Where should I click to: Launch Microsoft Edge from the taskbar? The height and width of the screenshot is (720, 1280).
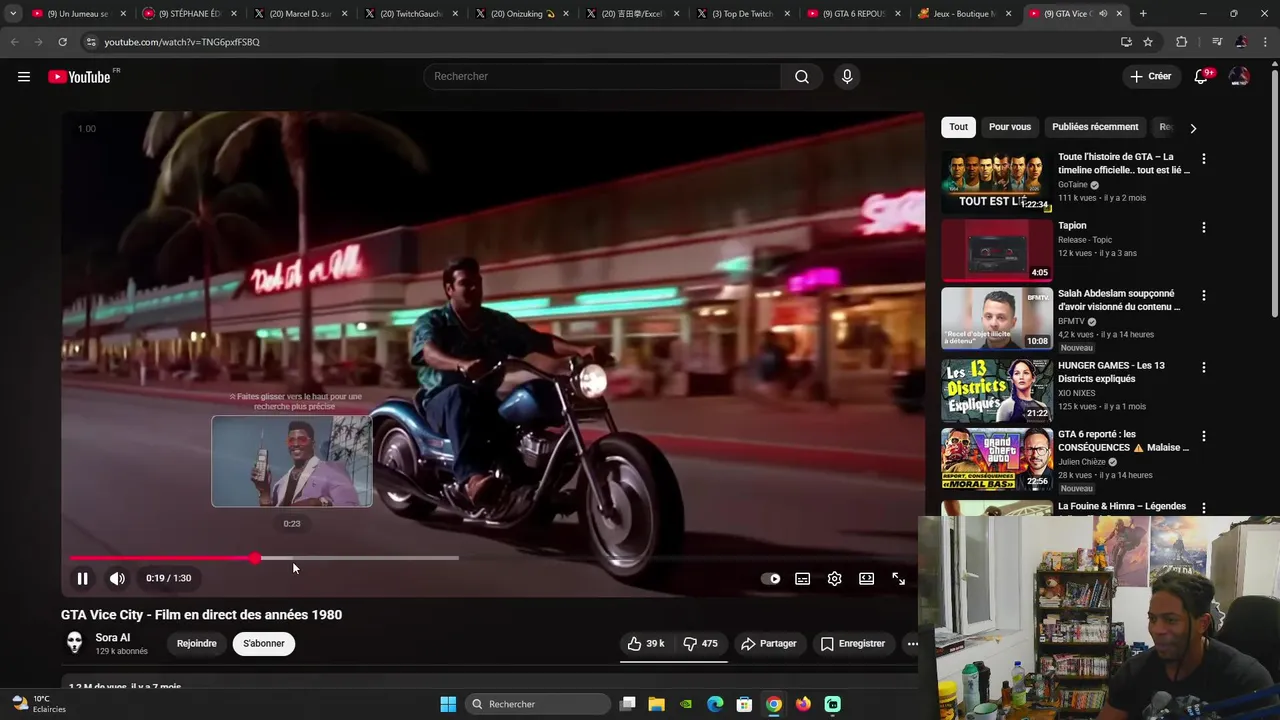coord(715,704)
